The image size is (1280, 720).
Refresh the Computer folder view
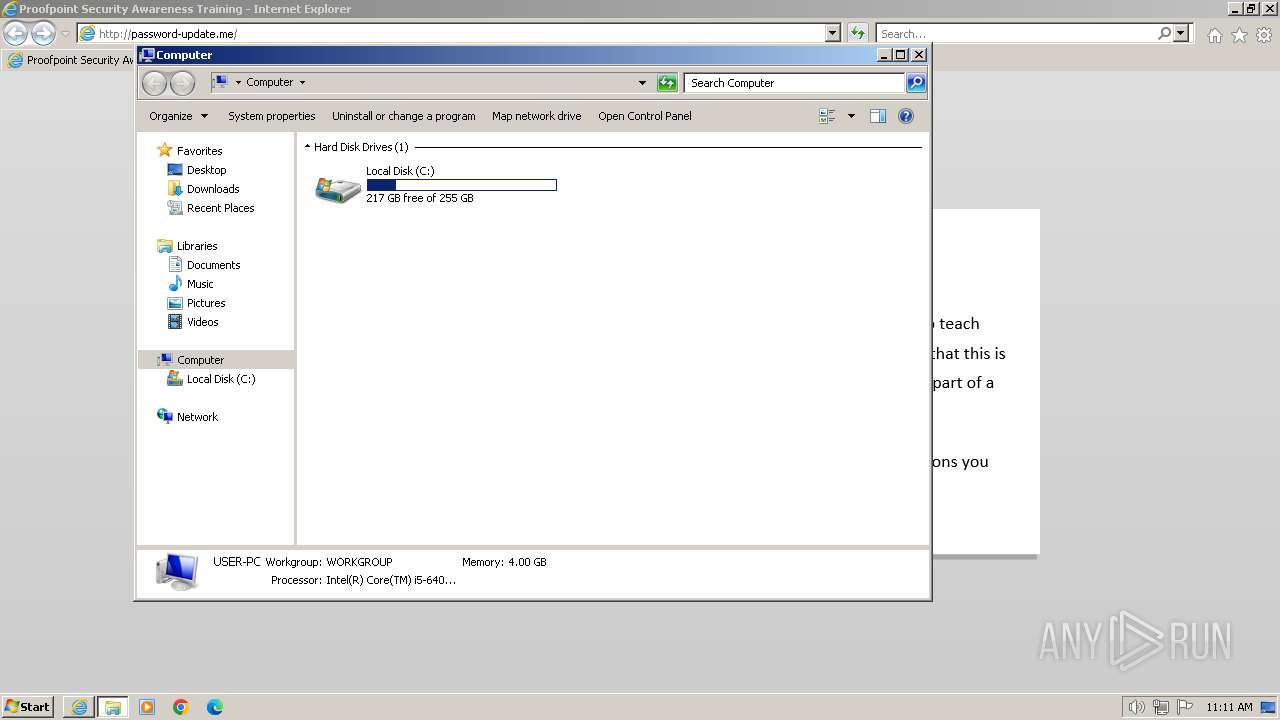(667, 83)
